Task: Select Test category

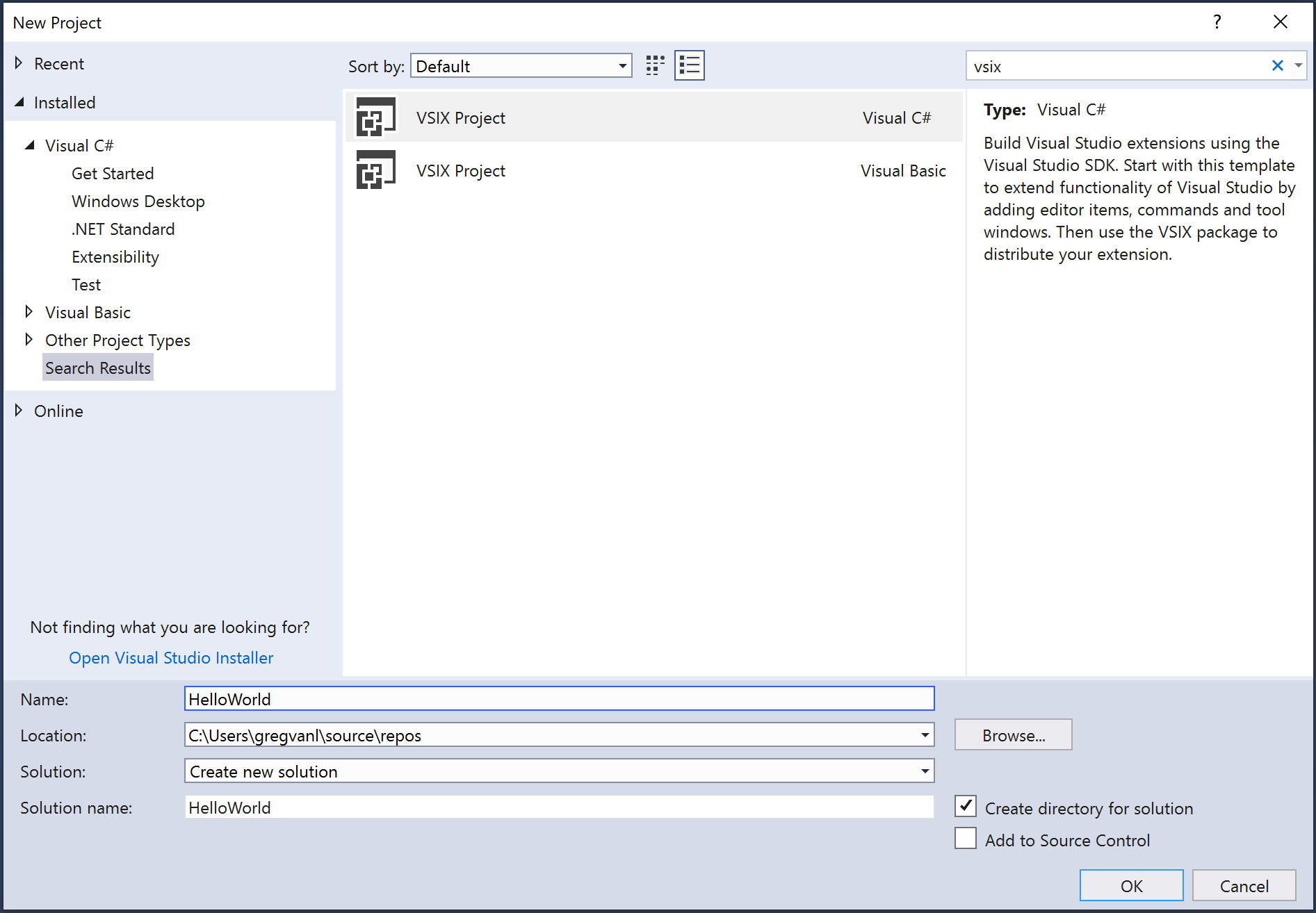Action: [x=86, y=284]
